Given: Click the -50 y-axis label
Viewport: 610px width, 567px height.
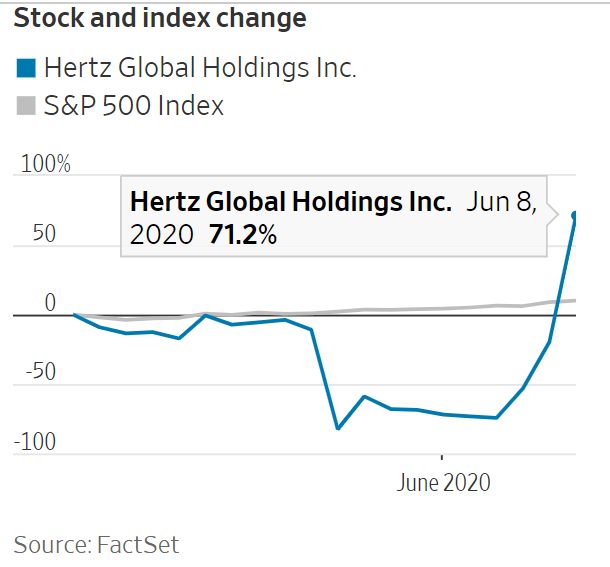Looking at the screenshot, I should point(43,372).
